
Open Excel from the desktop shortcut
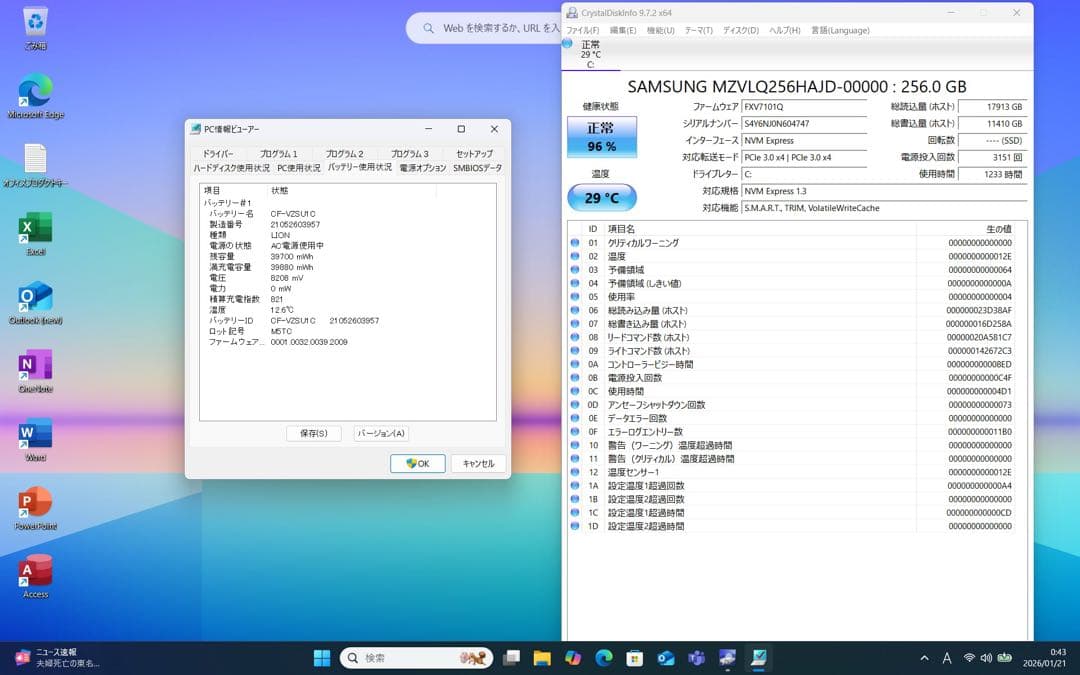tap(33, 220)
